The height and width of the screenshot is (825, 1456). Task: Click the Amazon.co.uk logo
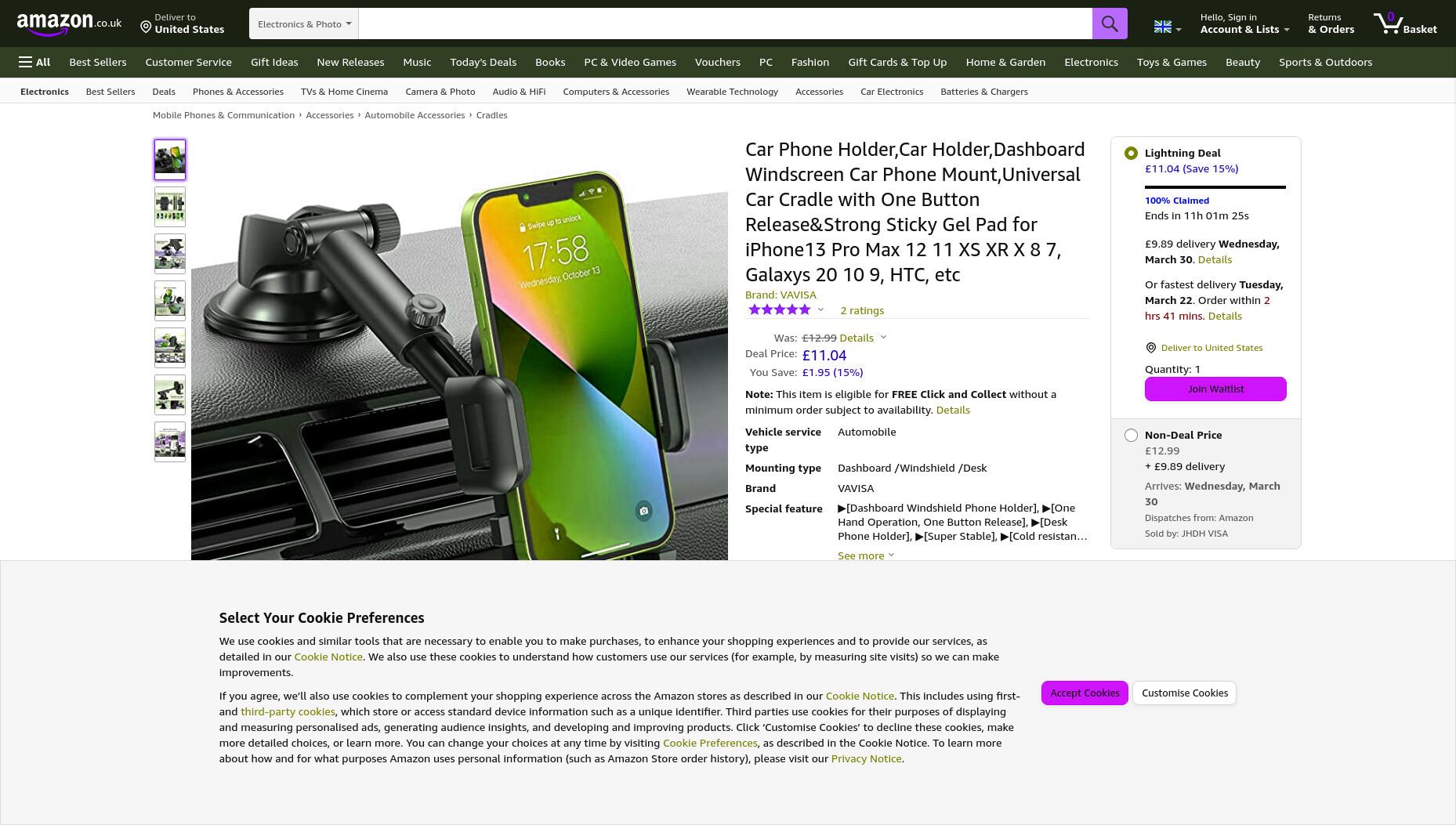(69, 24)
